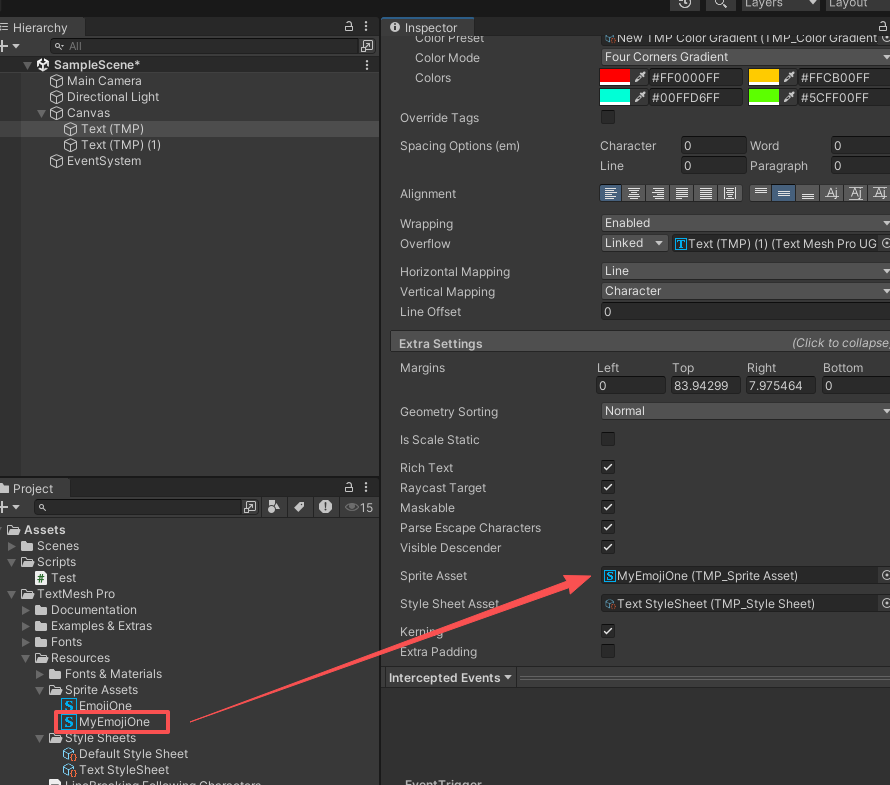890x785 pixels.
Task: Toggle Is Scale Static checkbox
Action: [x=608, y=439]
